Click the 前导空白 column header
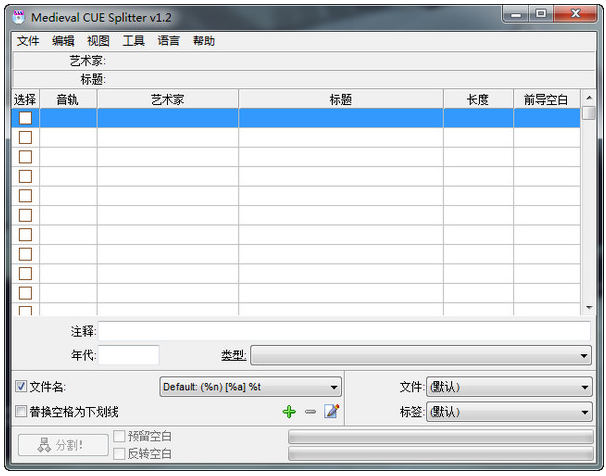Image resolution: width=606 pixels, height=476 pixels. (546, 99)
